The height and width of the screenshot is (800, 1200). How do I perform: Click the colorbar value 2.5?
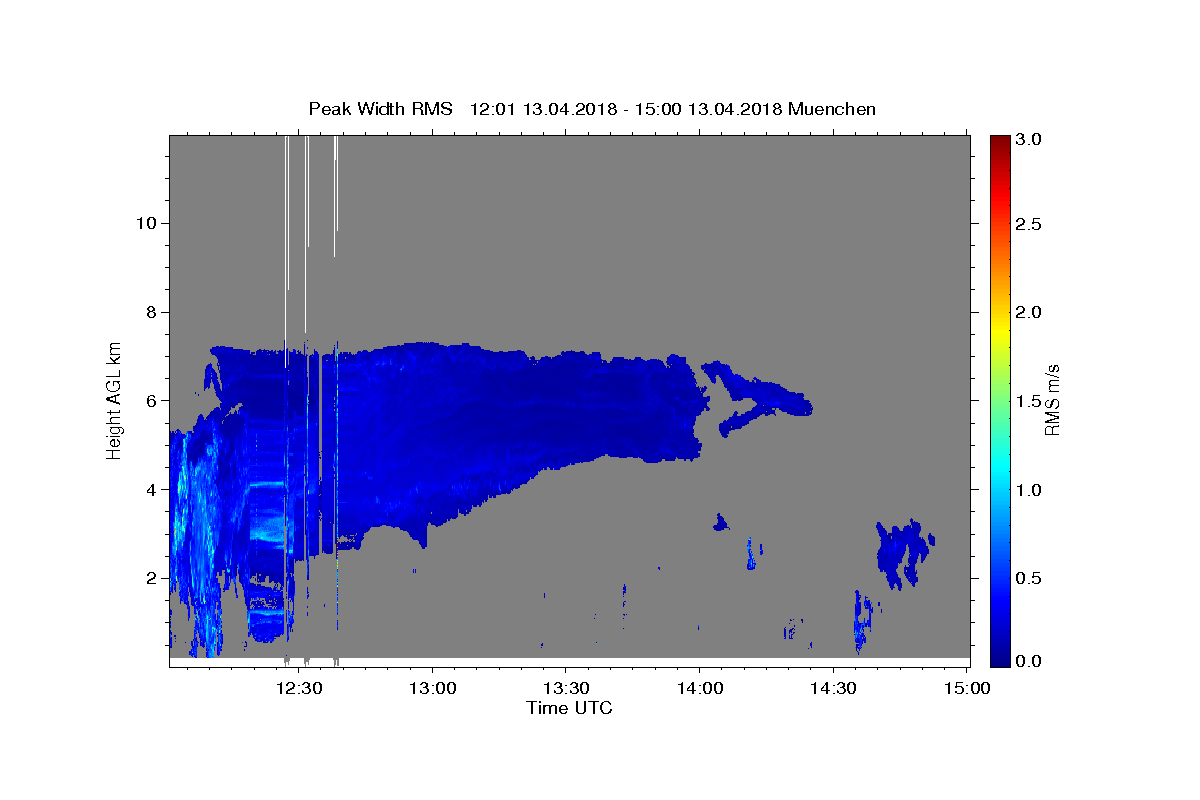tap(1030, 224)
